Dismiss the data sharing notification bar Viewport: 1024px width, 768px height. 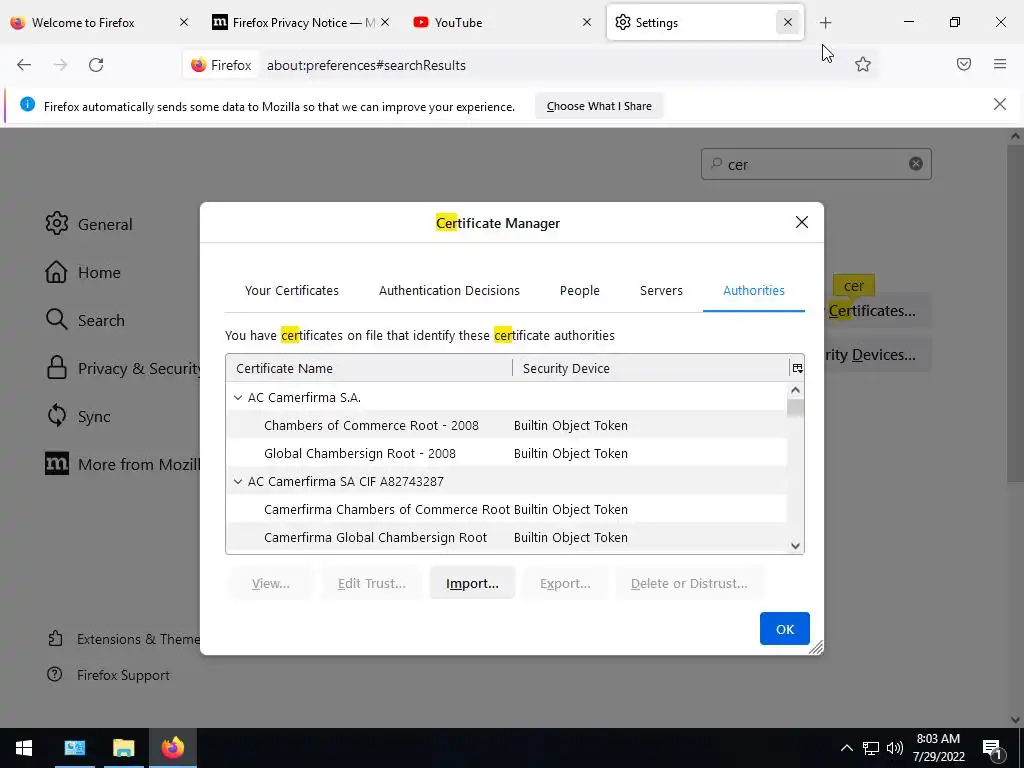(x=999, y=104)
